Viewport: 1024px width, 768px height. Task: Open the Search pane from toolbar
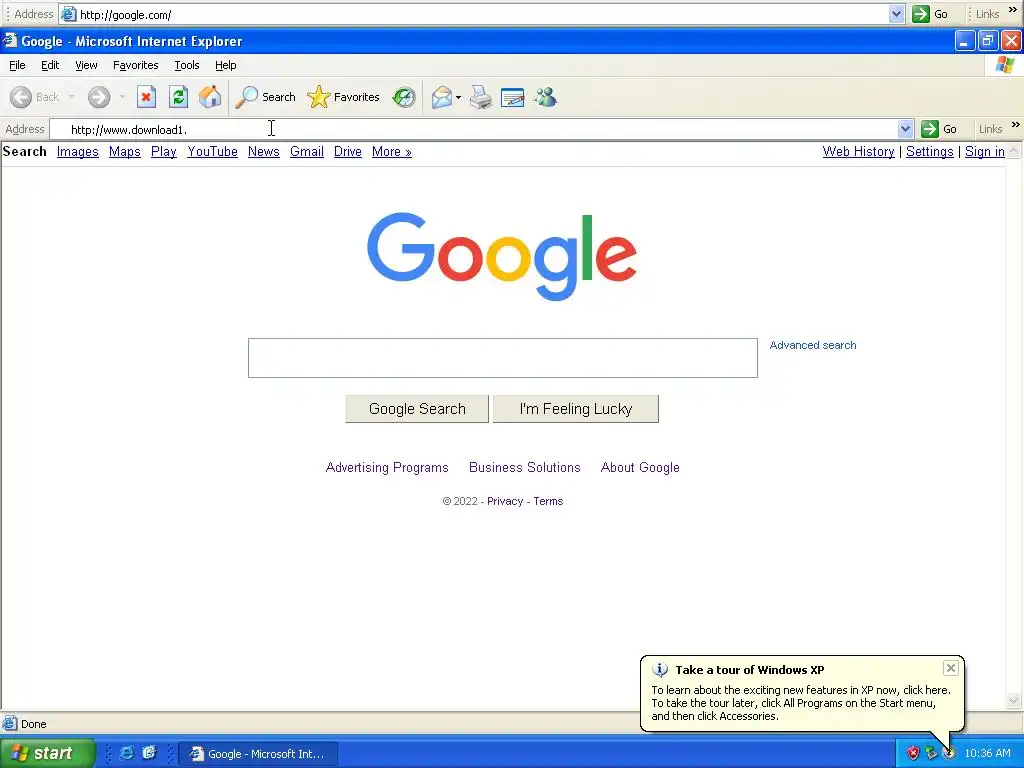[x=266, y=97]
